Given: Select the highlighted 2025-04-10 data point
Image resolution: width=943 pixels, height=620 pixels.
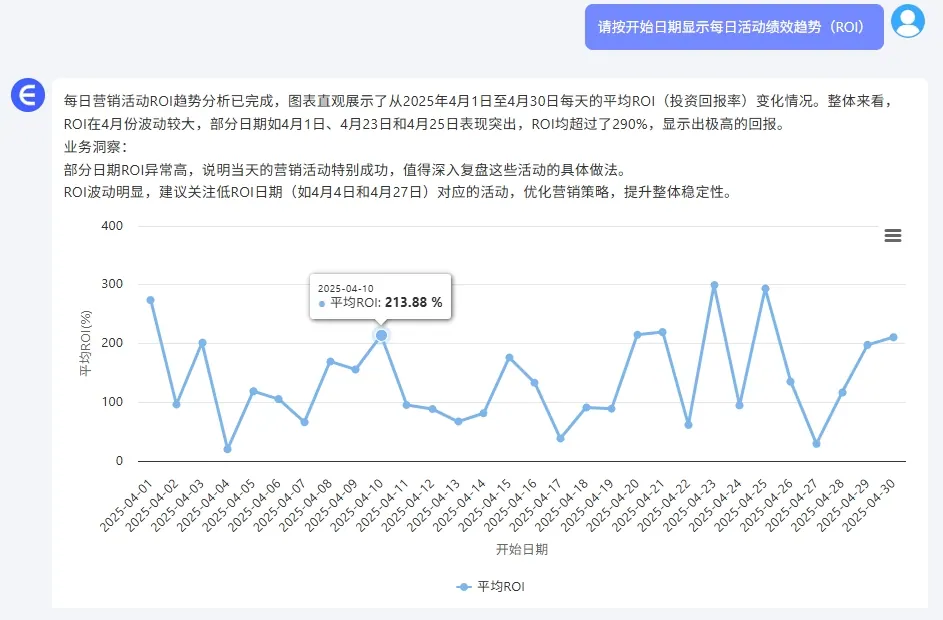Looking at the screenshot, I should click(381, 335).
